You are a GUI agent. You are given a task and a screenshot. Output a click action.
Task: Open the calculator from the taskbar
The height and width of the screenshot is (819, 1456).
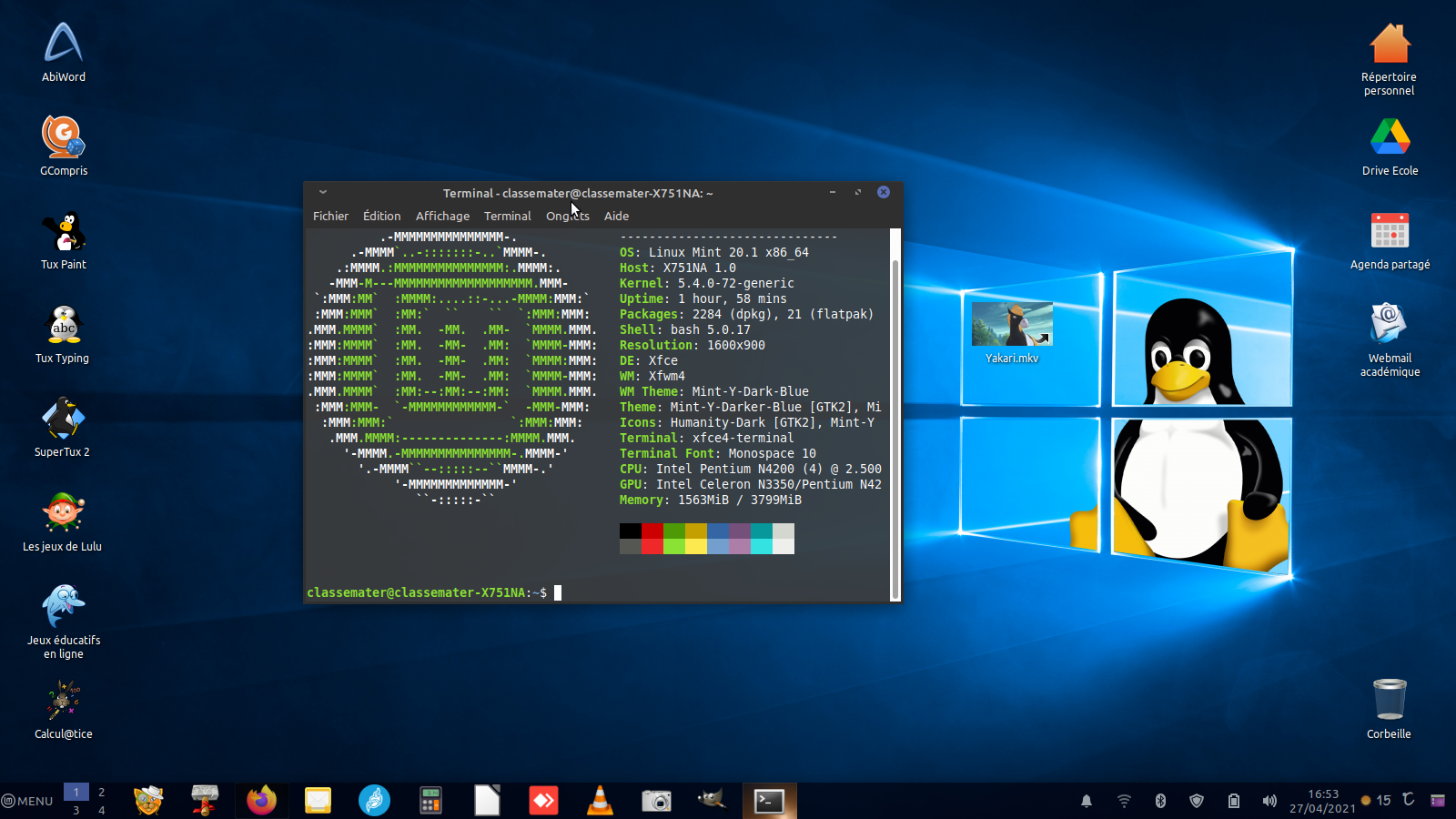430,801
